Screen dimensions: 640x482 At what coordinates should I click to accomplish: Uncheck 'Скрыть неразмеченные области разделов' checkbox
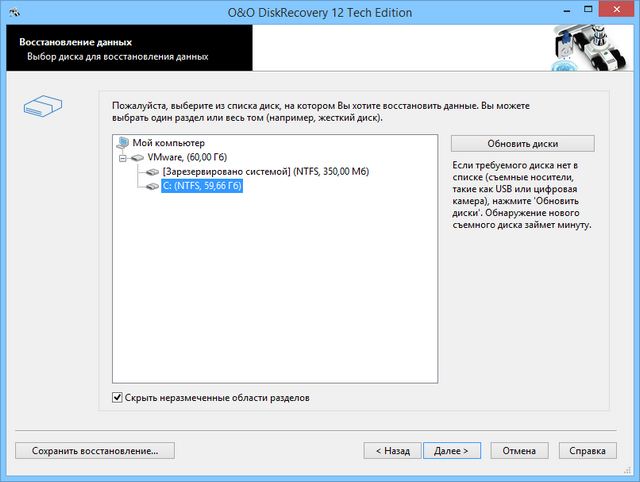pos(117,398)
